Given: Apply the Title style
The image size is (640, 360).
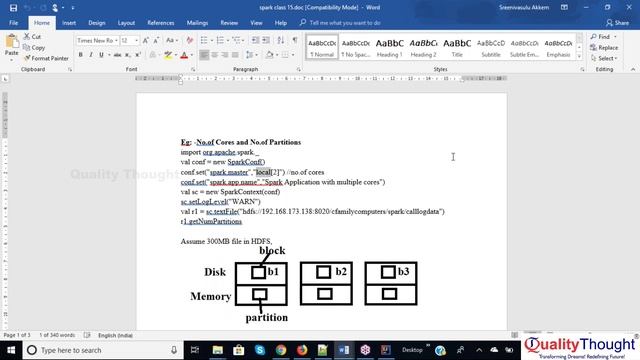Looking at the screenshot, I should click(457, 47).
